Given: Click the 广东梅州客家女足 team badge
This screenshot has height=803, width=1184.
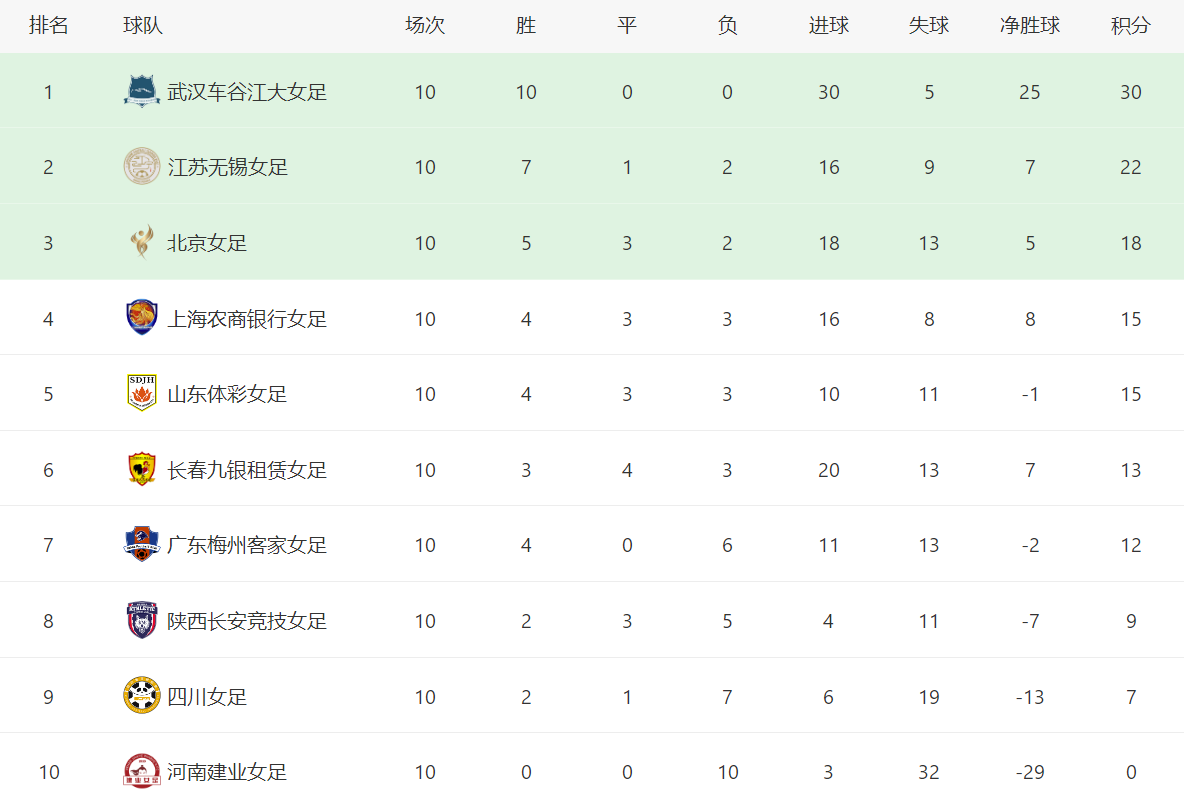Looking at the screenshot, I should pos(142,545).
